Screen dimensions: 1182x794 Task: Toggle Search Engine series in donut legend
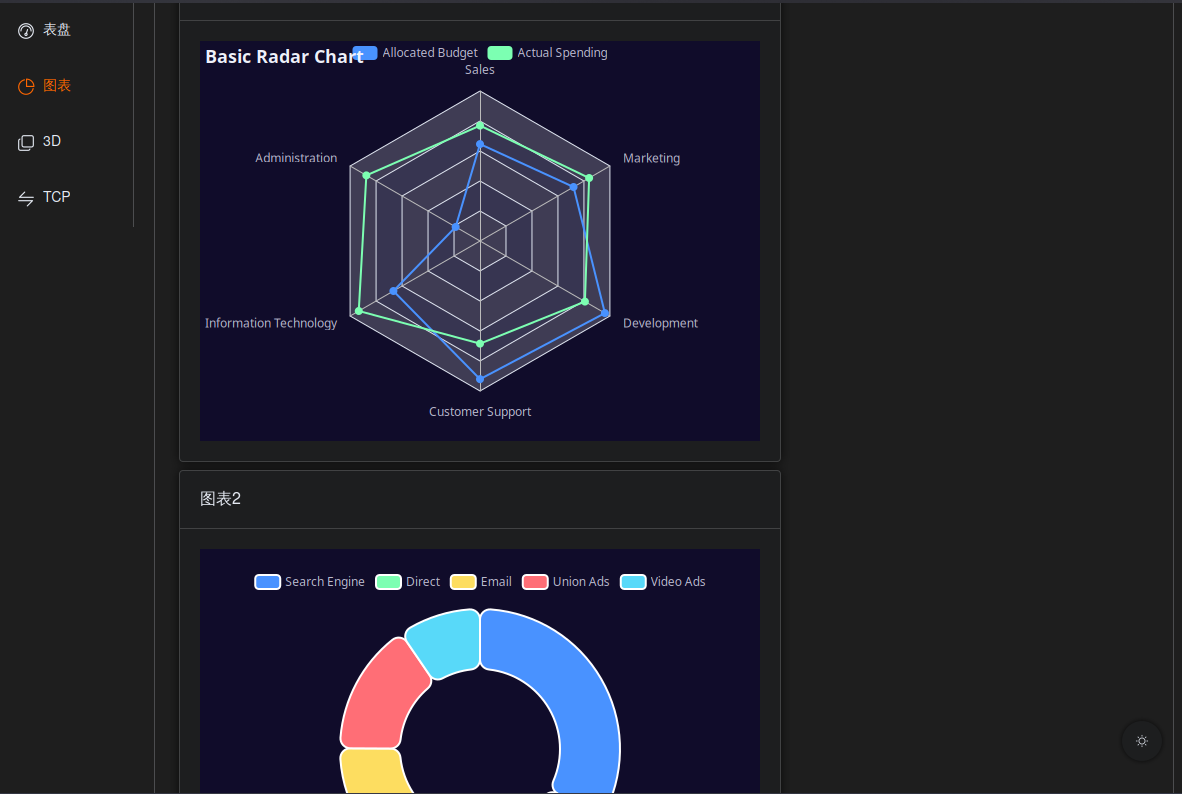coord(309,581)
